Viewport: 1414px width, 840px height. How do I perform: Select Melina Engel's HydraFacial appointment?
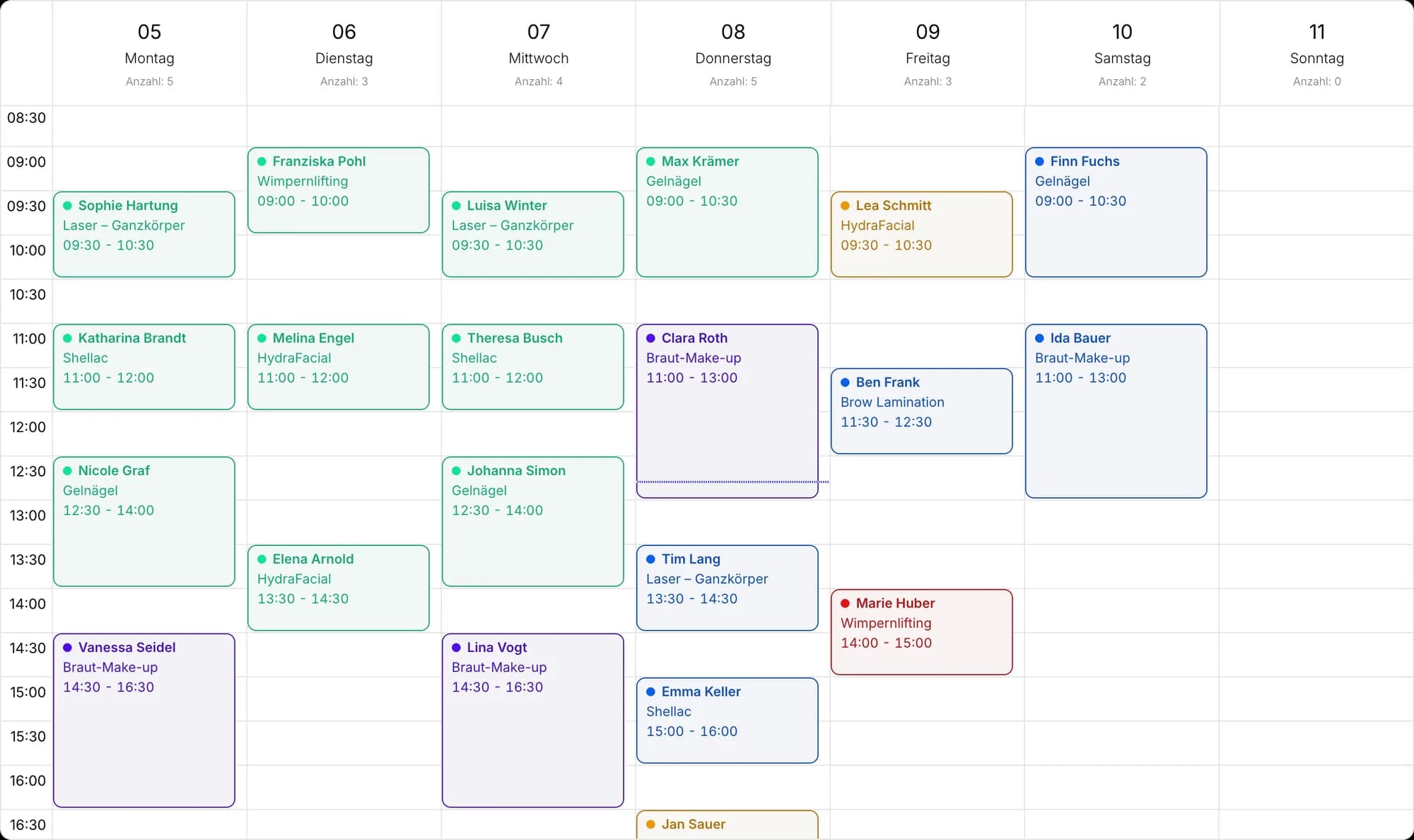pos(339,367)
